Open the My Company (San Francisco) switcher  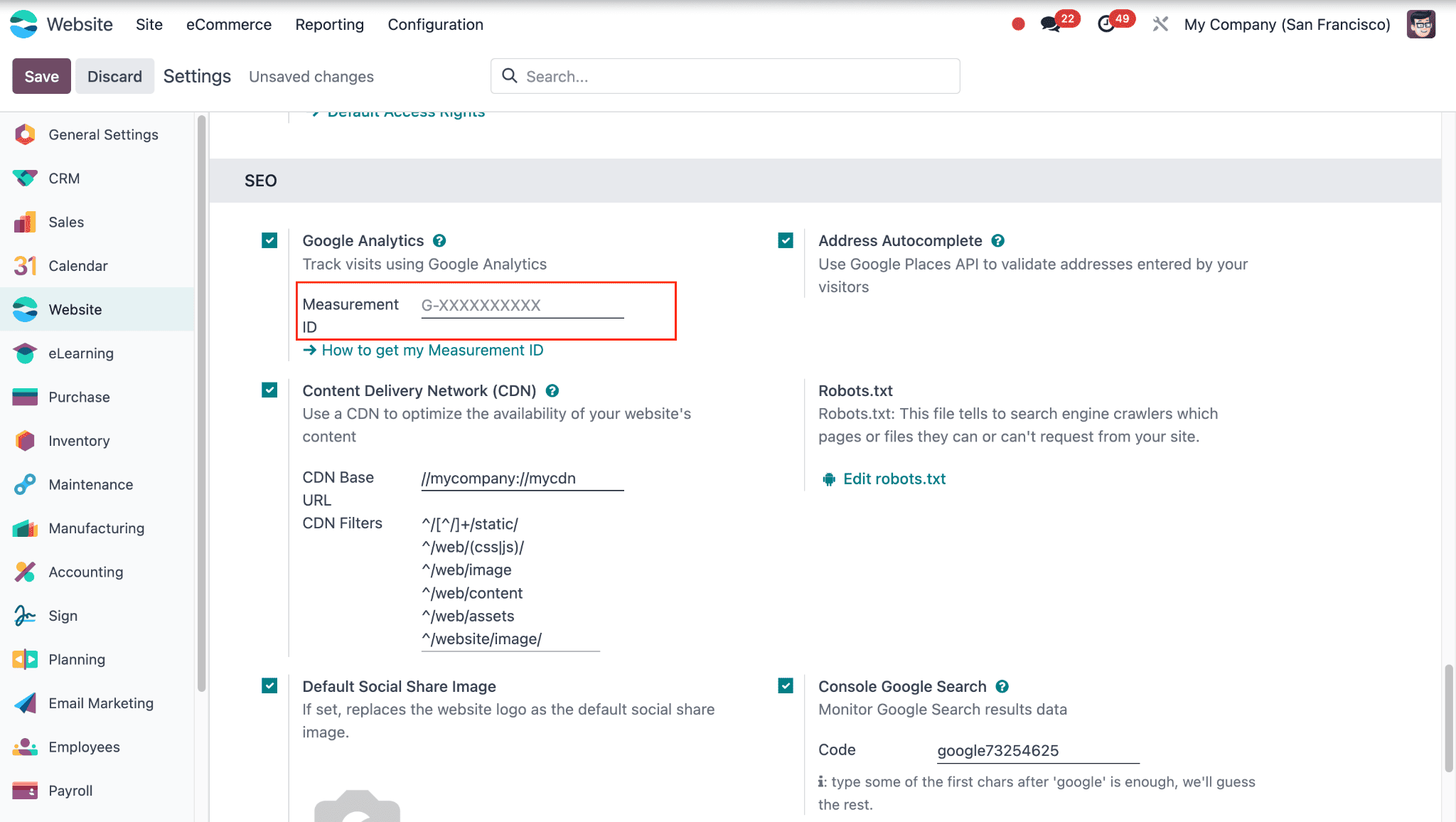coord(1287,24)
